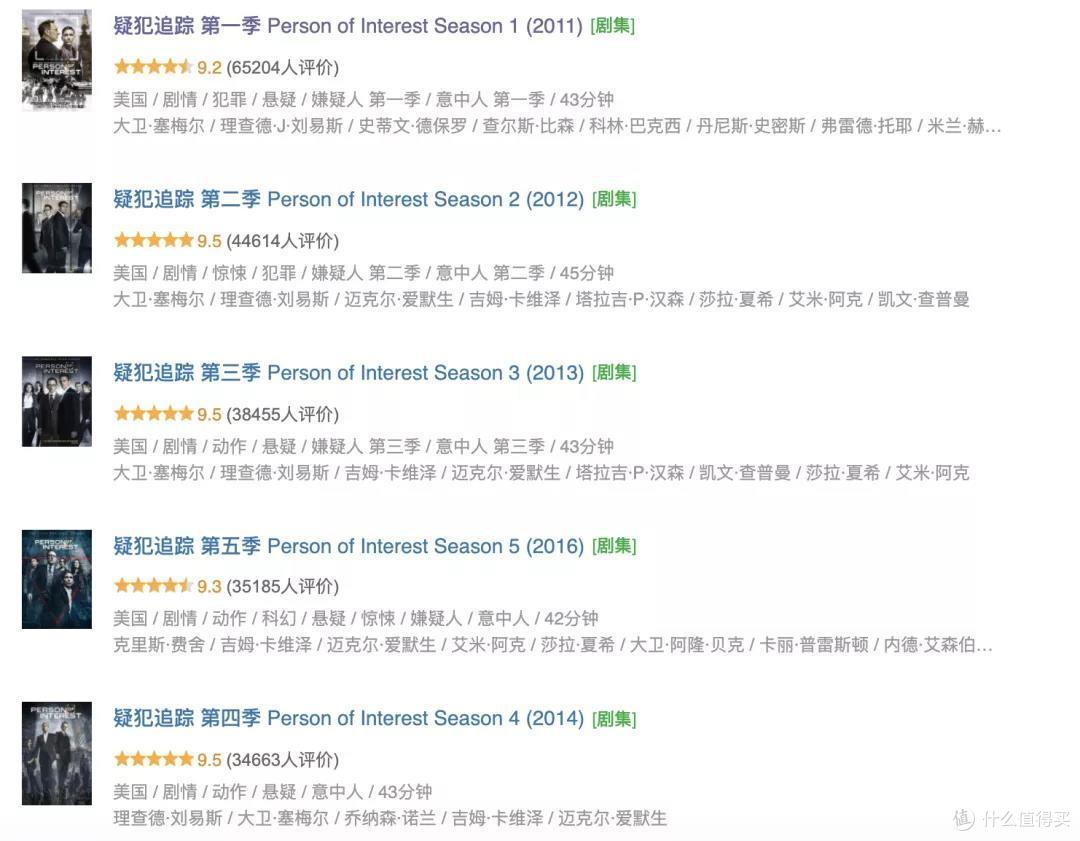Click the 65204人评价 review count

click(282, 68)
